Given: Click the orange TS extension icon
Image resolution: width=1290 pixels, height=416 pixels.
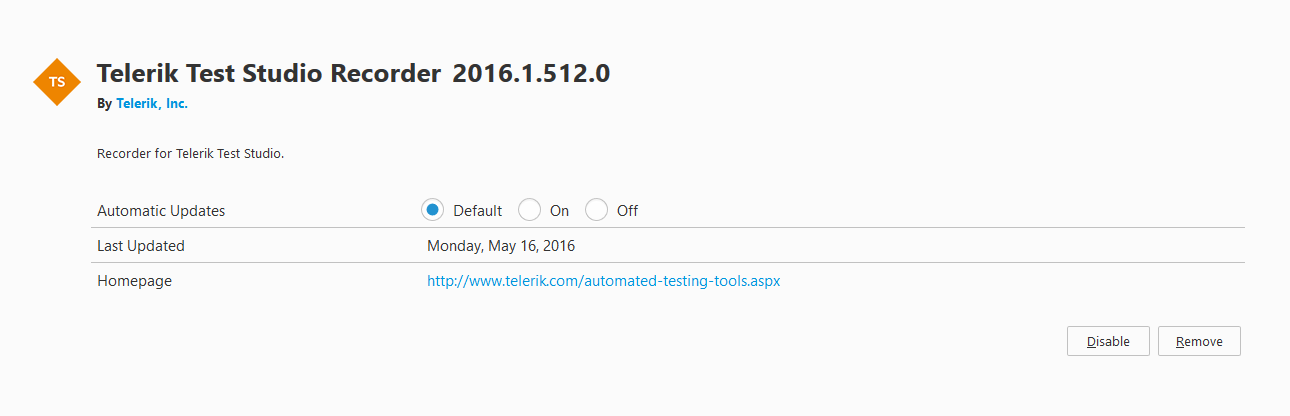Looking at the screenshot, I should pos(57,82).
